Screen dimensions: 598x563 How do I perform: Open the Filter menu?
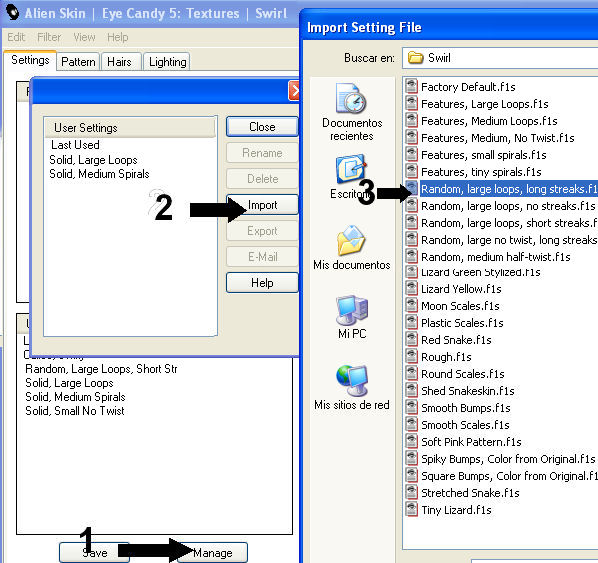tap(49, 37)
